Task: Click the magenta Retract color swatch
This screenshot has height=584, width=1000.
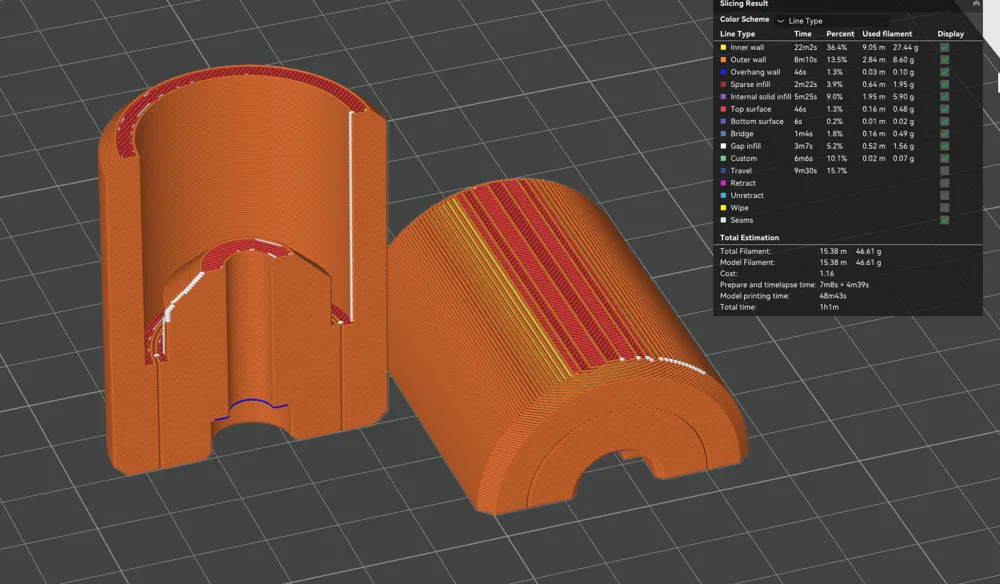Action: pos(723,183)
